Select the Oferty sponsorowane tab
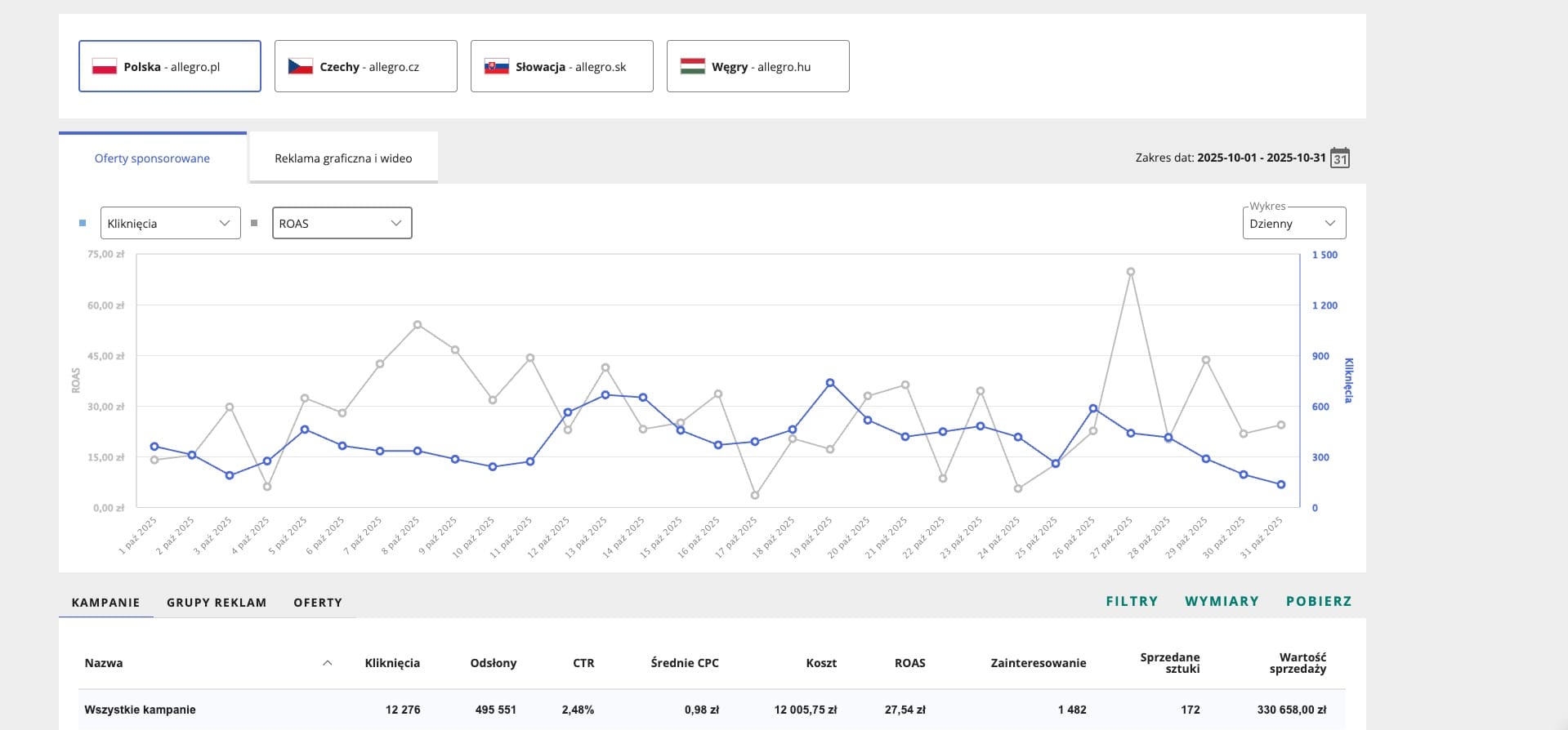 pyautogui.click(x=152, y=158)
